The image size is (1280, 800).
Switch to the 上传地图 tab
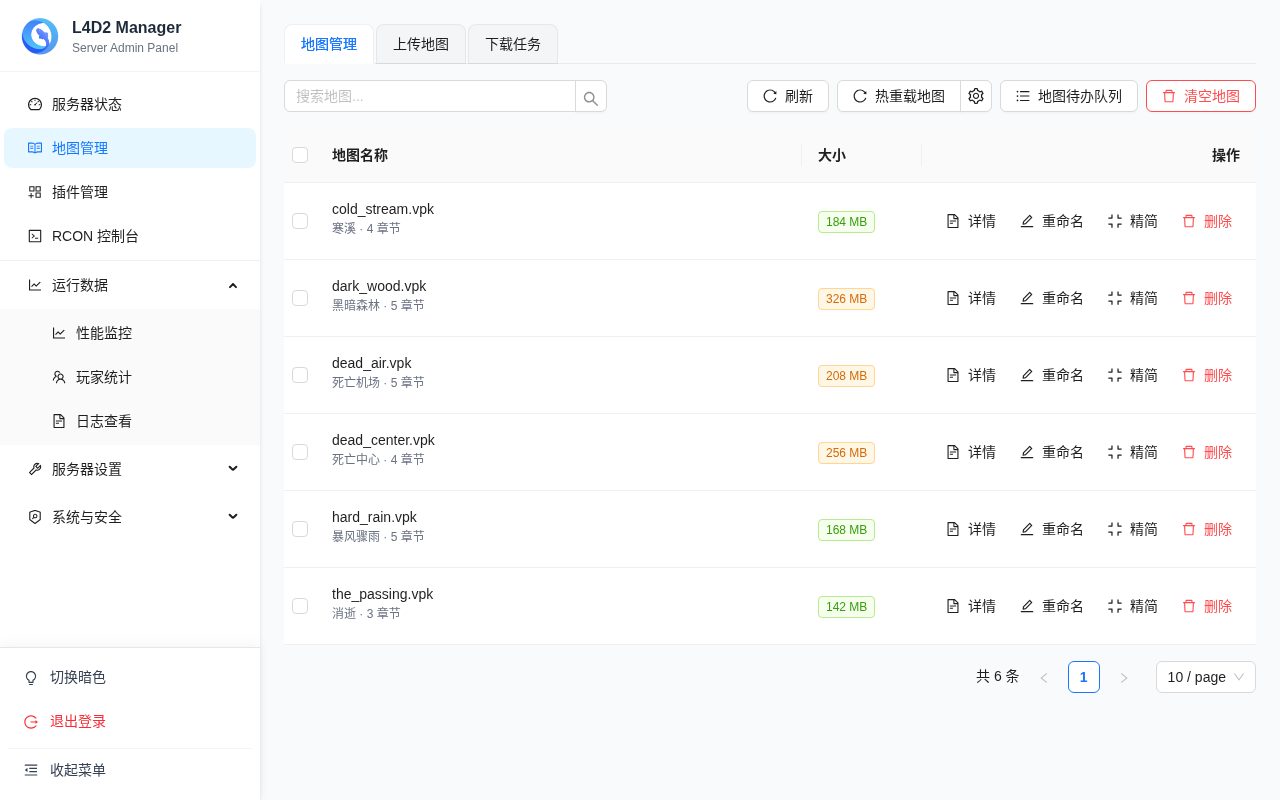[x=421, y=44]
